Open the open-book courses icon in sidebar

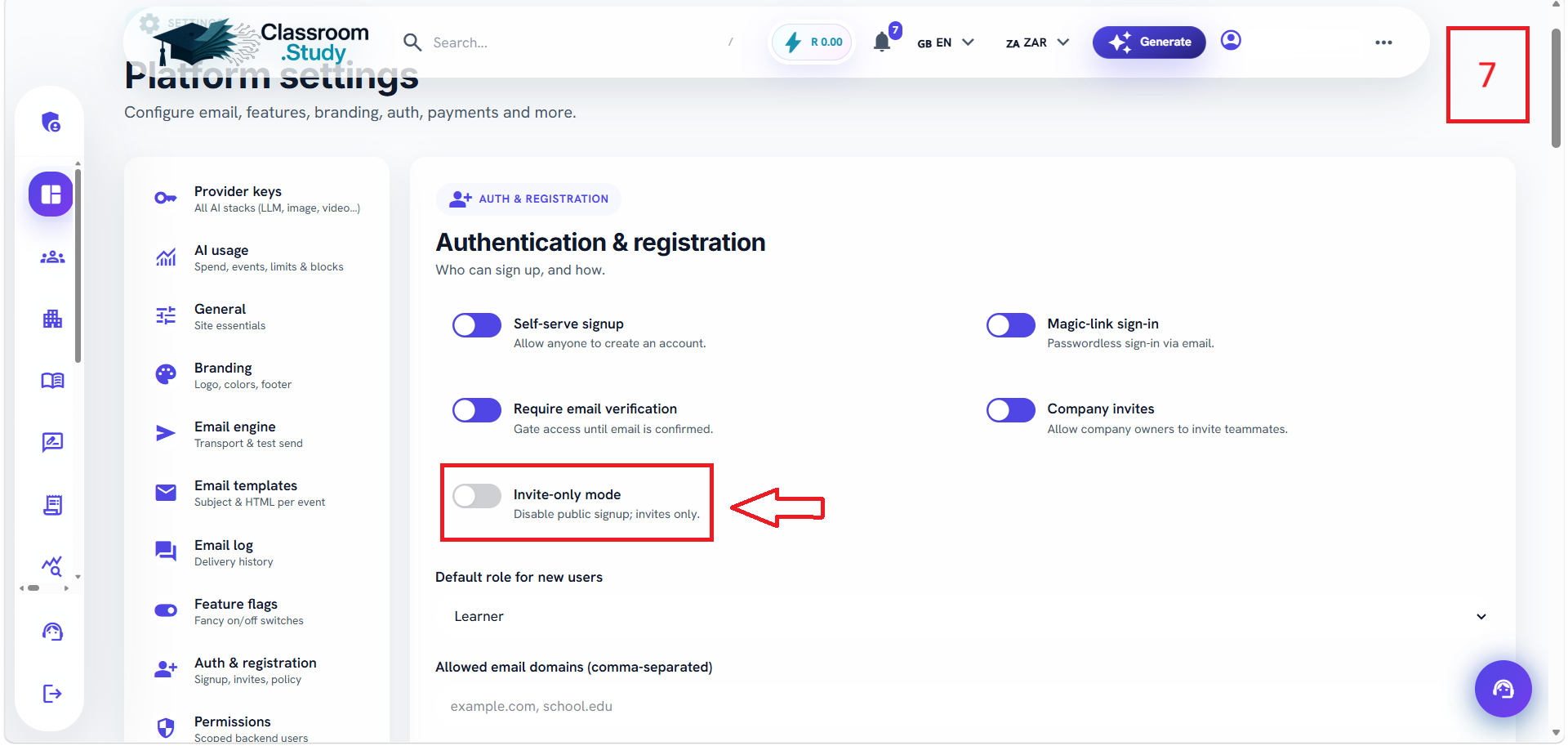click(52, 381)
